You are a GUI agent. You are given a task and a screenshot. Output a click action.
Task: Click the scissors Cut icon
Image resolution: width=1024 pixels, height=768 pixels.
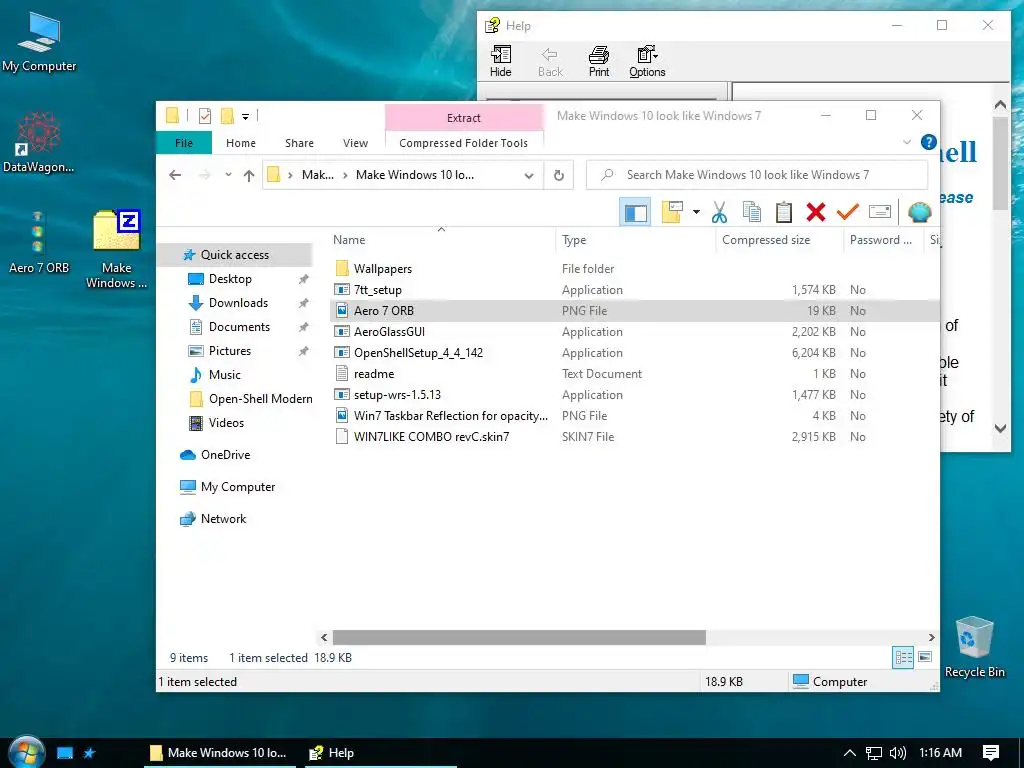719,212
